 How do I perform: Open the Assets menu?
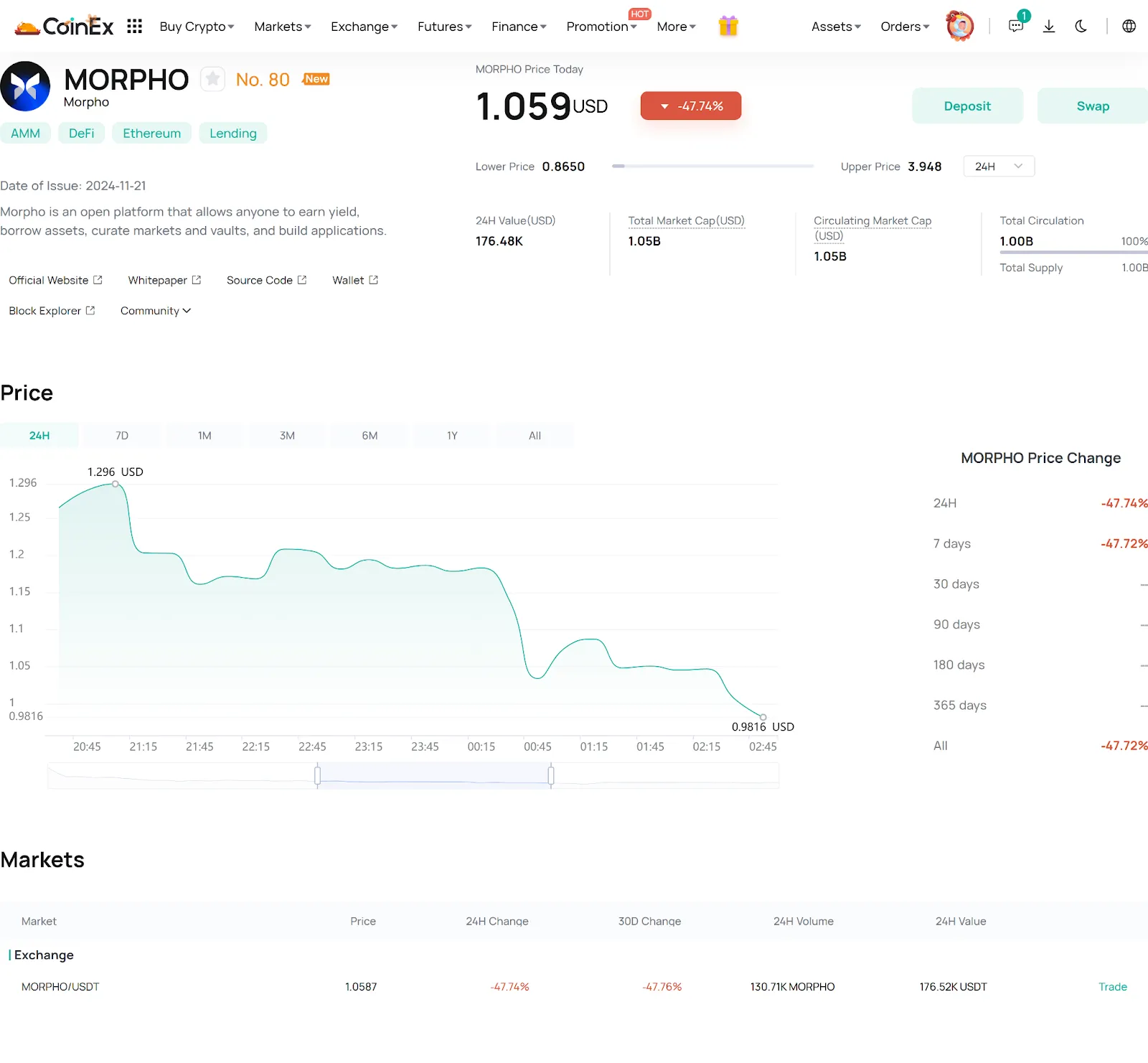pyautogui.click(x=836, y=27)
